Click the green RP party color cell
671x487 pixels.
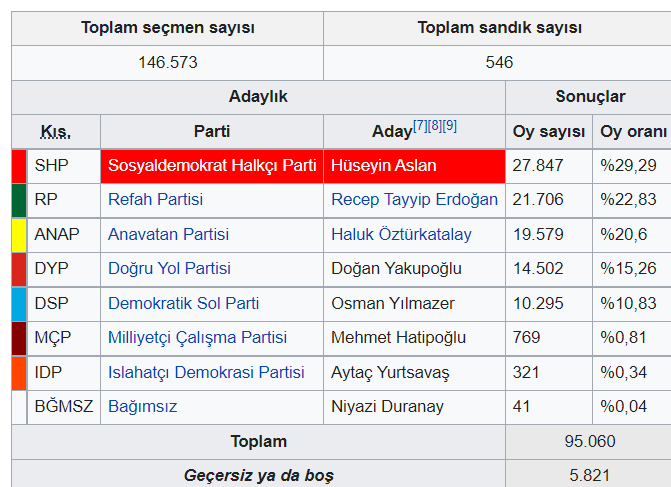coord(18,199)
